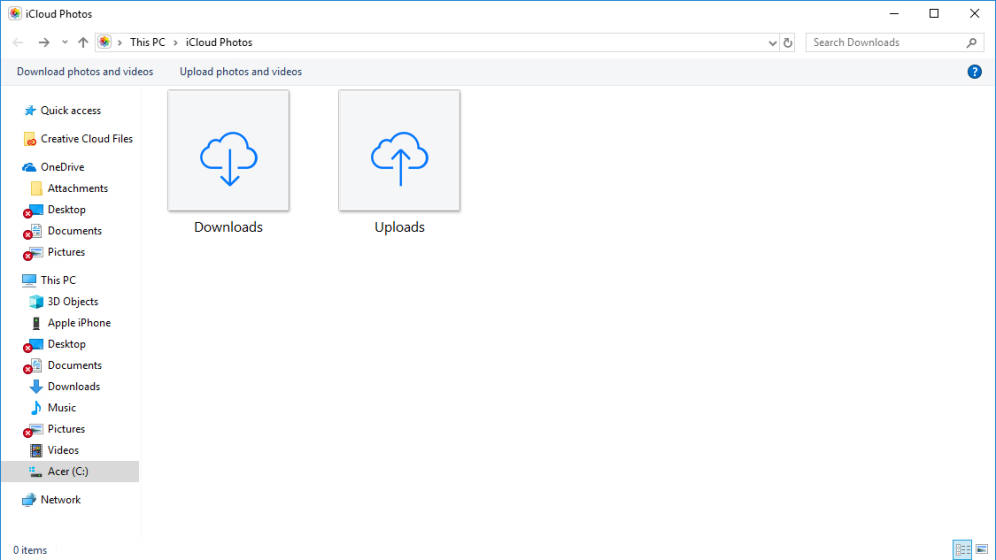Open the Uploads cloud folder thumbnail
Screen dimensions: 996x560
[x=399, y=151]
